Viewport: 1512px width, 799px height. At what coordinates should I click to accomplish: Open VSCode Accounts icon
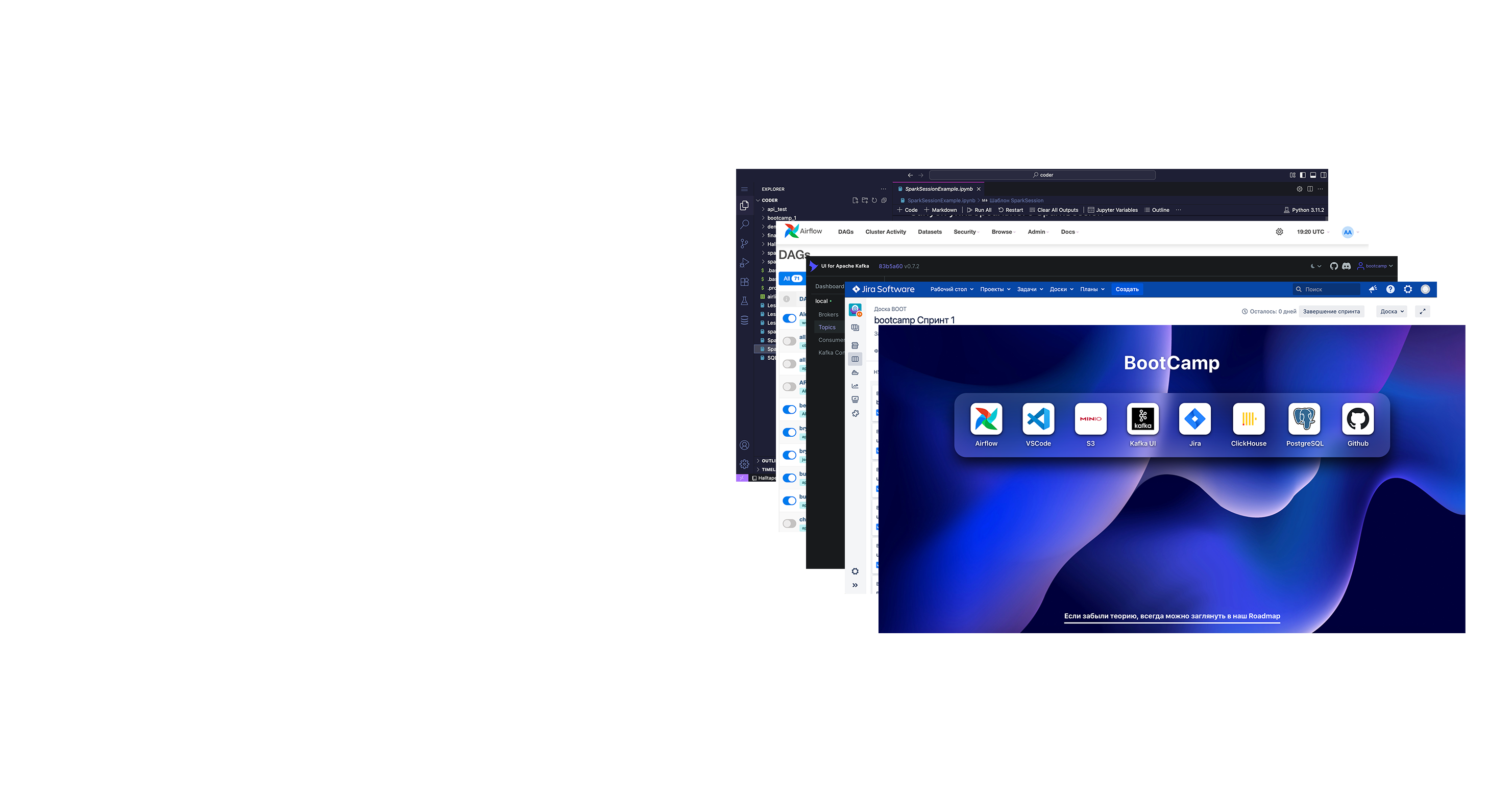744,445
